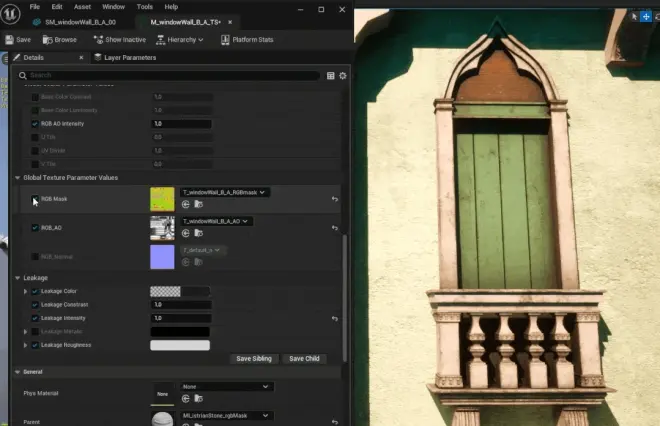Browse to RGB Mask texture in Content Browser

[x=199, y=204]
